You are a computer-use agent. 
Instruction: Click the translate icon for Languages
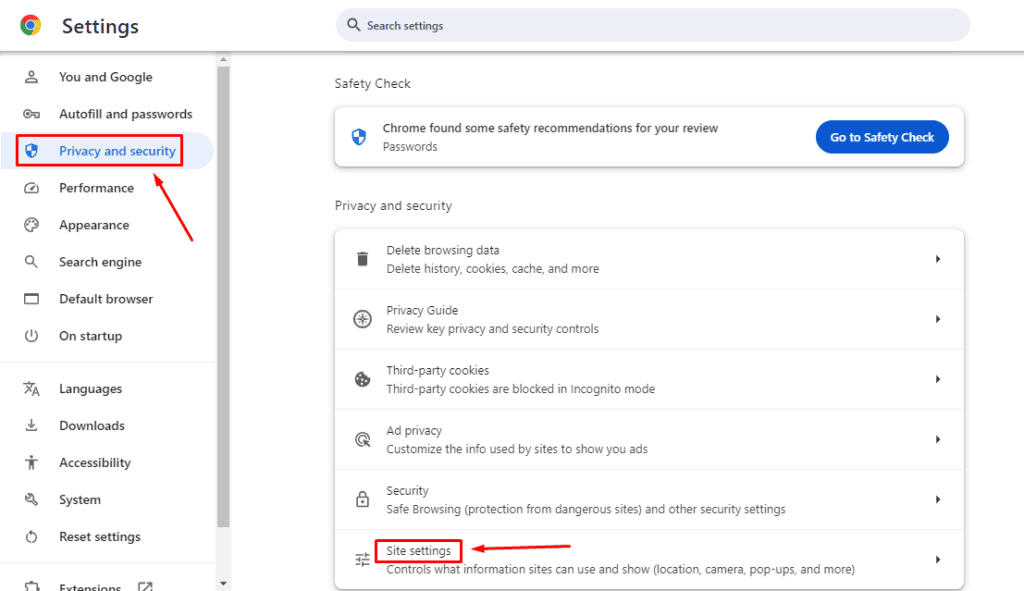tap(31, 389)
